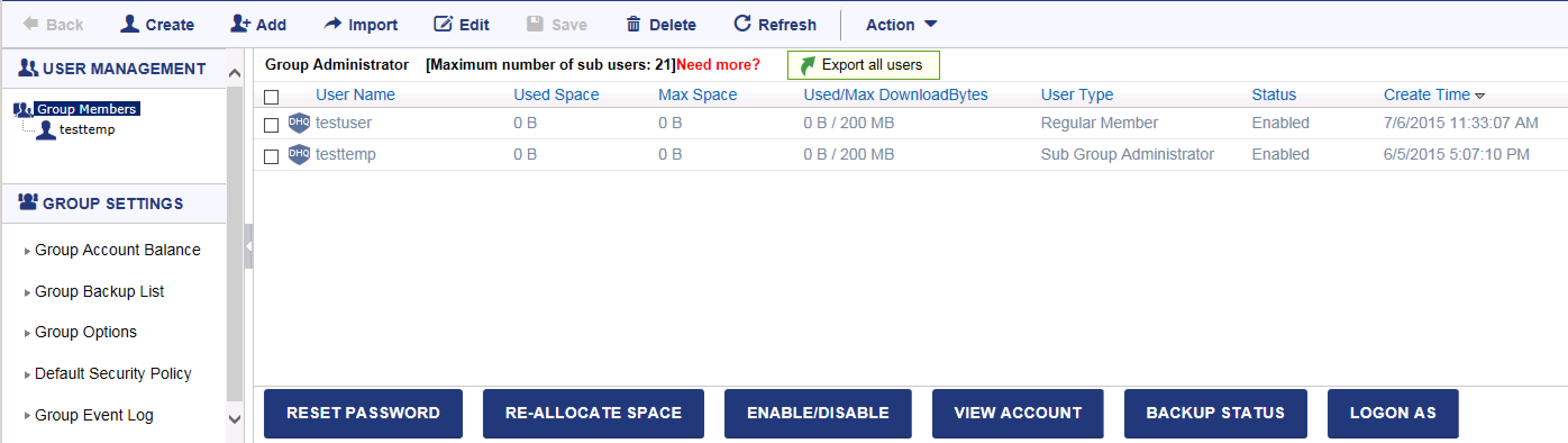
Task: Sort by Create Time column arrow
Action: tap(1480, 96)
